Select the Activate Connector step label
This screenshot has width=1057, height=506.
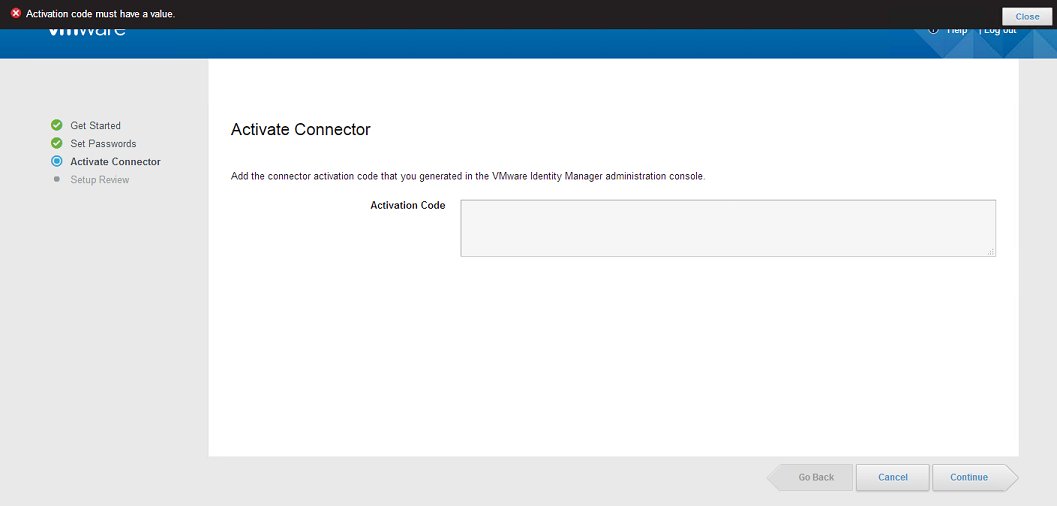115,162
